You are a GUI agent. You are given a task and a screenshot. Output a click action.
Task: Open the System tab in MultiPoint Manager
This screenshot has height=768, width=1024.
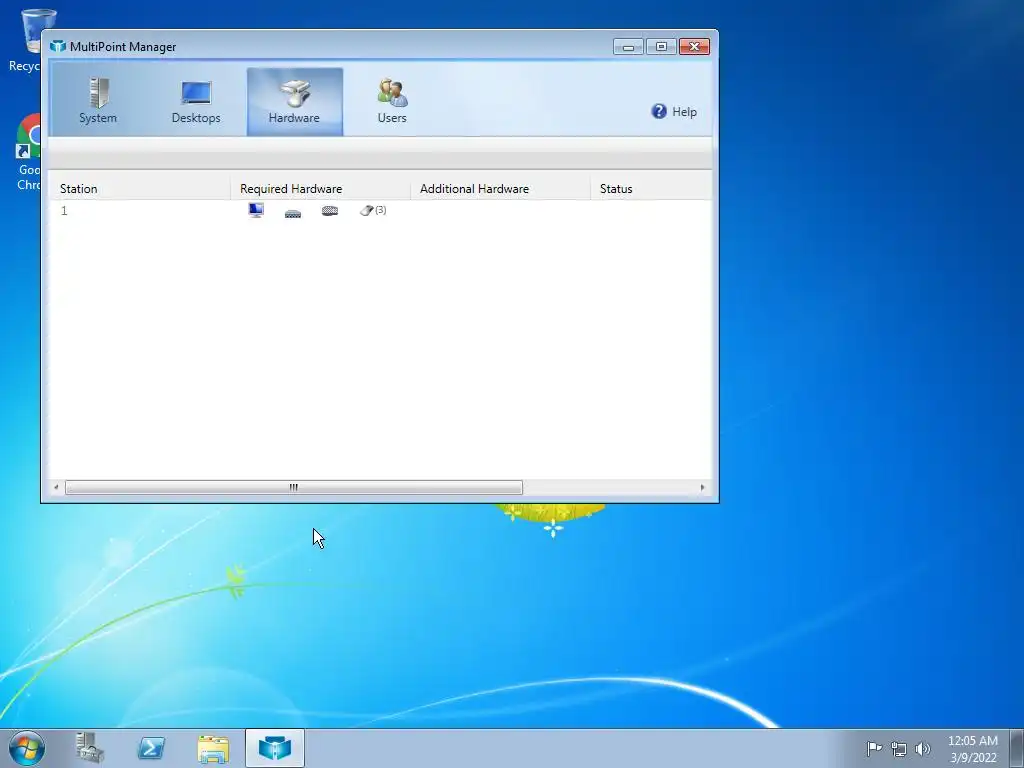click(x=98, y=102)
